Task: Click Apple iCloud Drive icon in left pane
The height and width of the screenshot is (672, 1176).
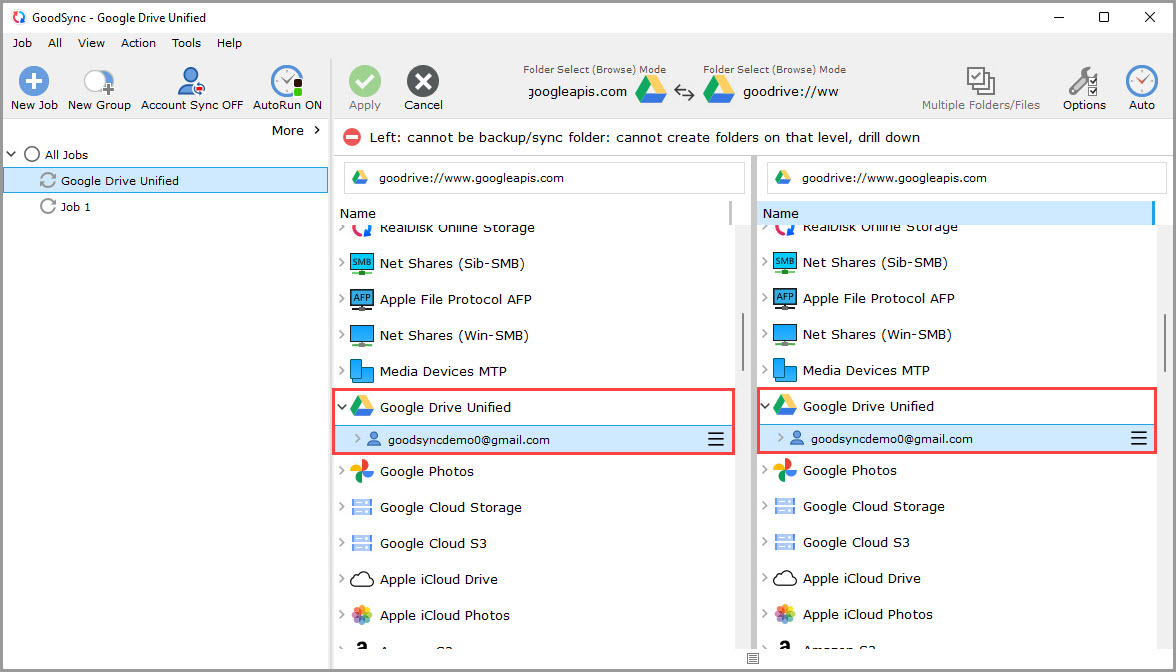Action: pos(362,579)
